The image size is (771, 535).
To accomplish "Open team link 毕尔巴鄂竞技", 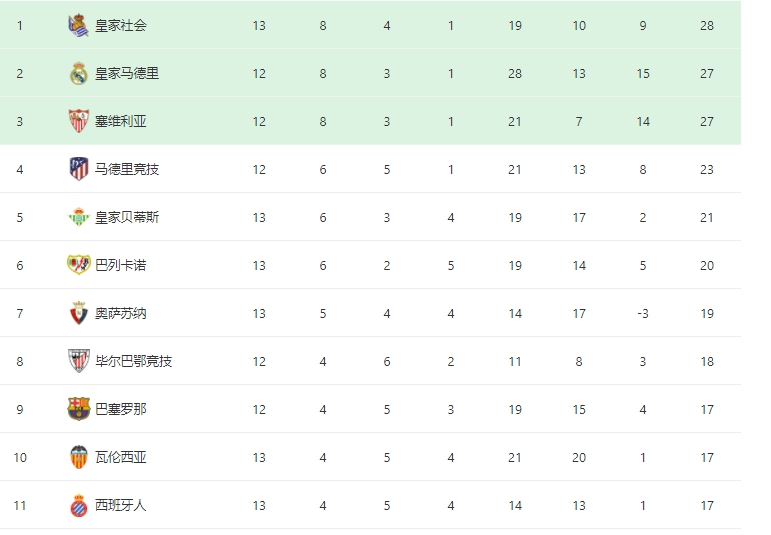I will click(133, 361).
